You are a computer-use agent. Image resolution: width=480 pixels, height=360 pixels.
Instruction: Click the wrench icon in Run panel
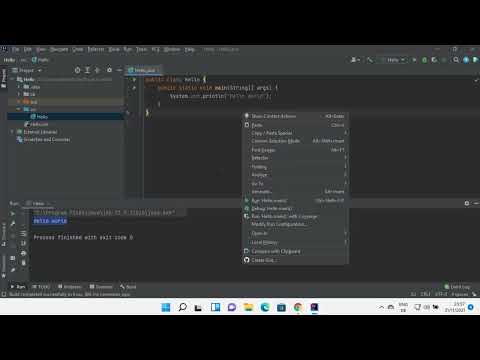point(13,224)
